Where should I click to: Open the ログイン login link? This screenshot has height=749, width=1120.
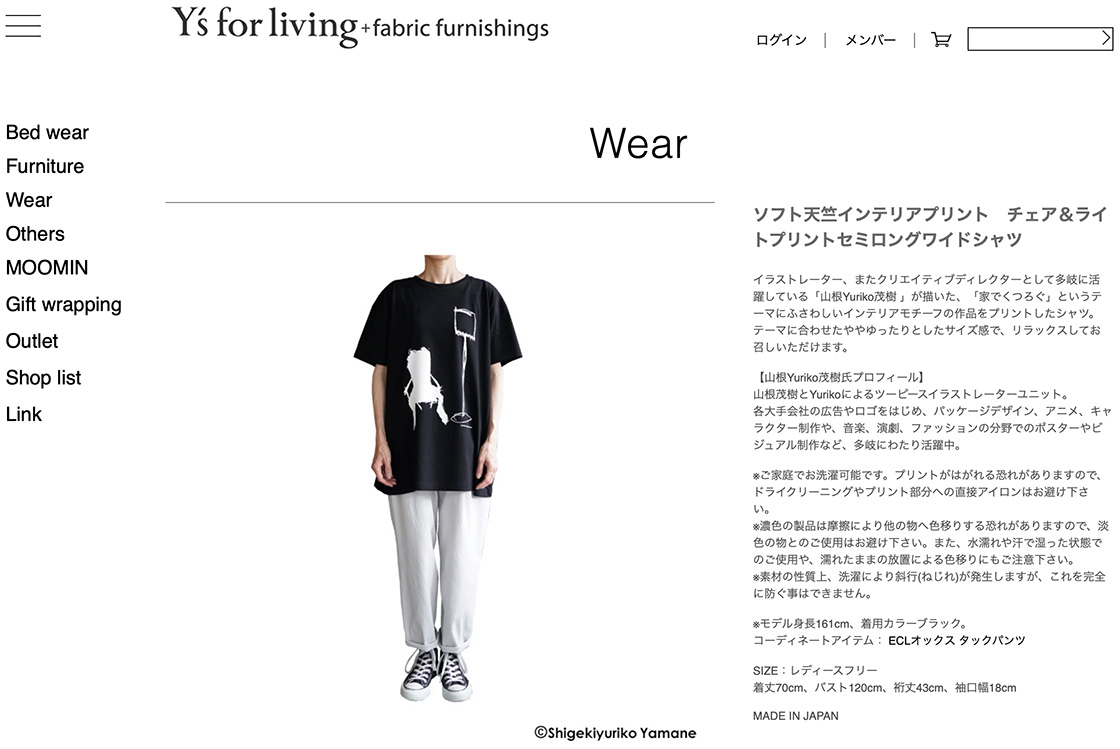coord(781,40)
